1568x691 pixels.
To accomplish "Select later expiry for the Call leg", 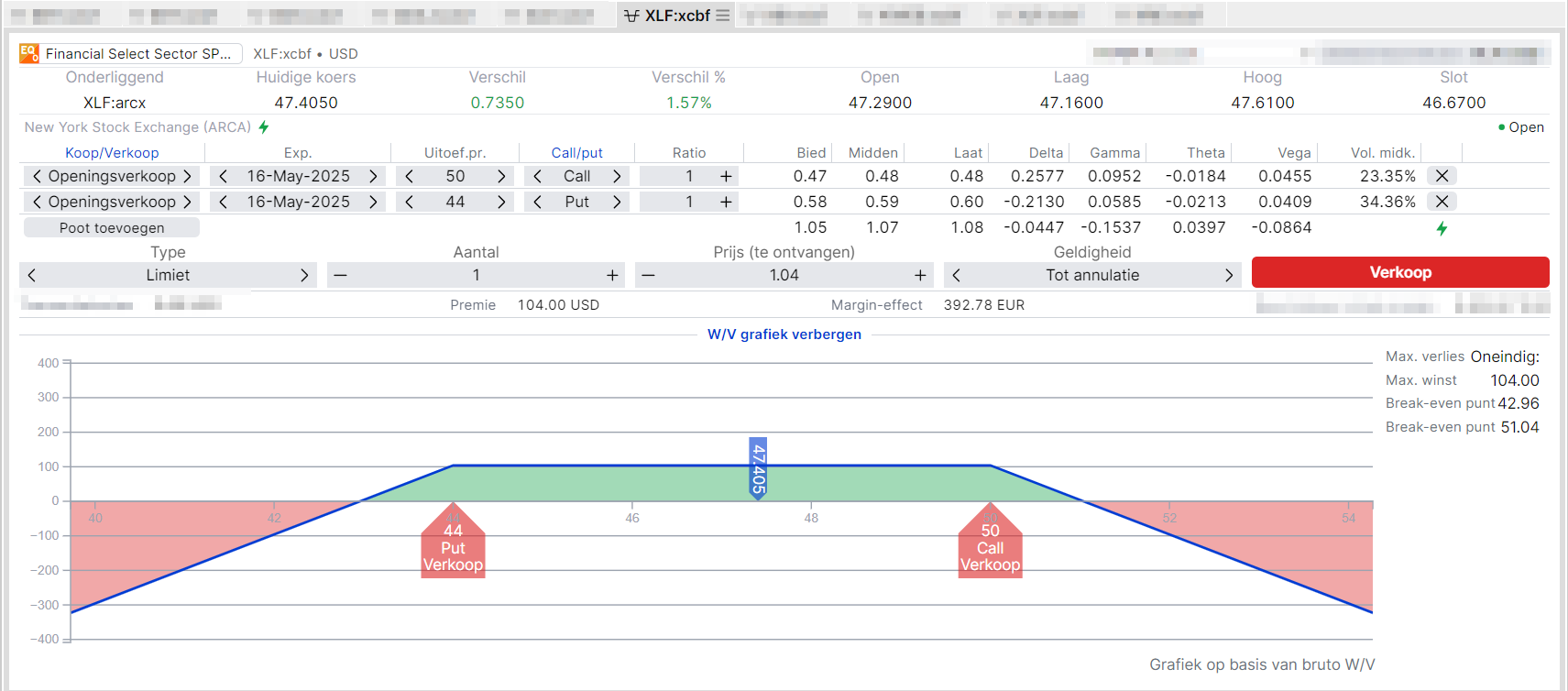I will 373,176.
